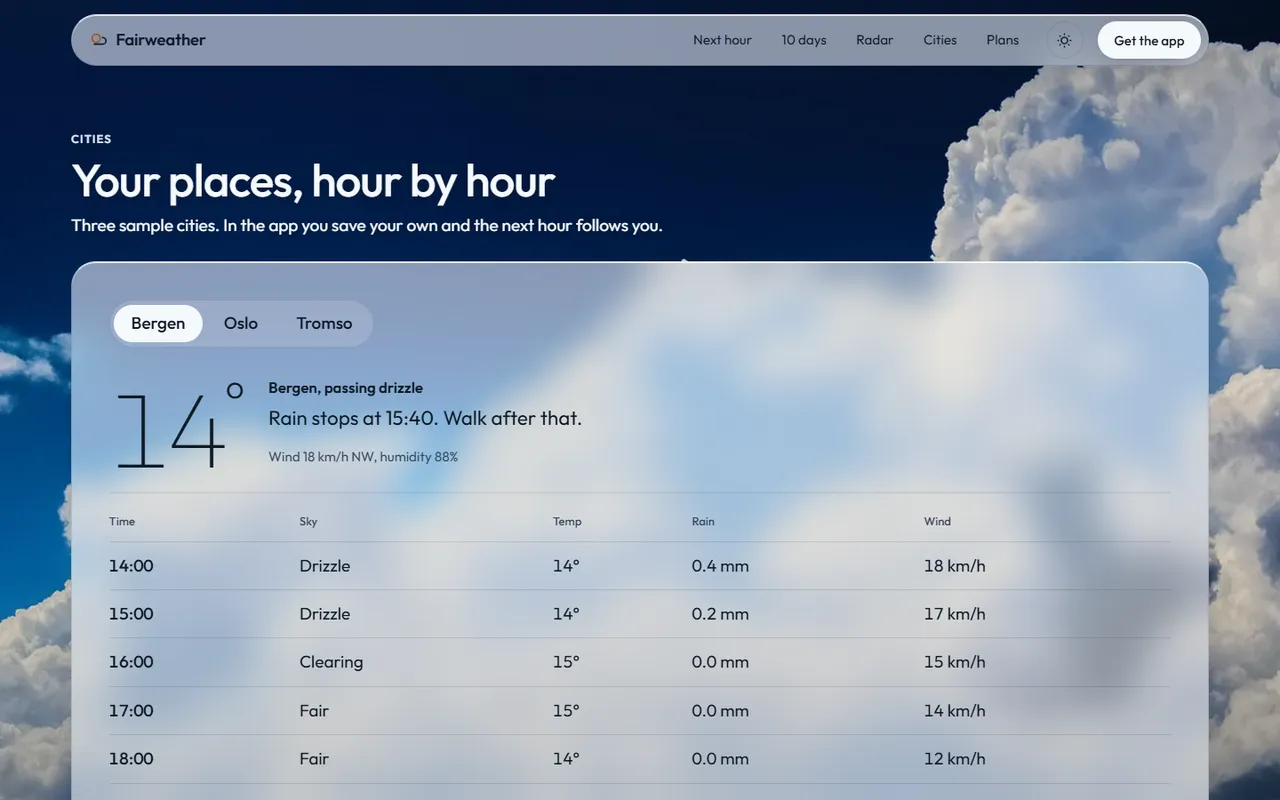
Task: Click the 18:00 time cell
Action: tap(131, 759)
